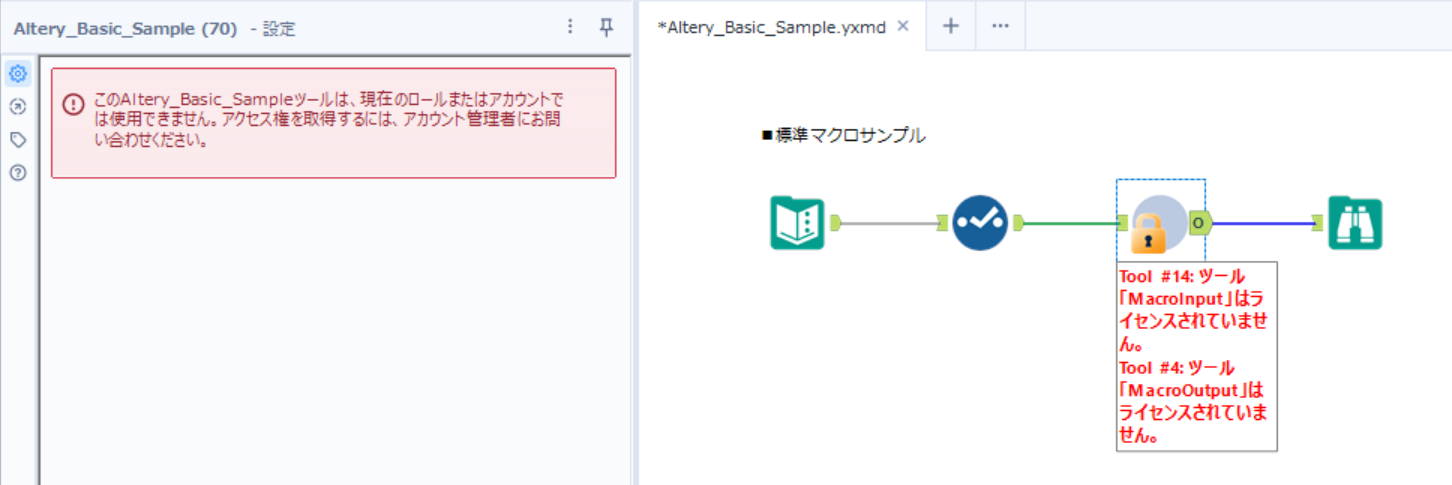Image resolution: width=1452 pixels, height=485 pixels.
Task: Select the Browse binoculars tool
Action: pyautogui.click(x=1355, y=223)
